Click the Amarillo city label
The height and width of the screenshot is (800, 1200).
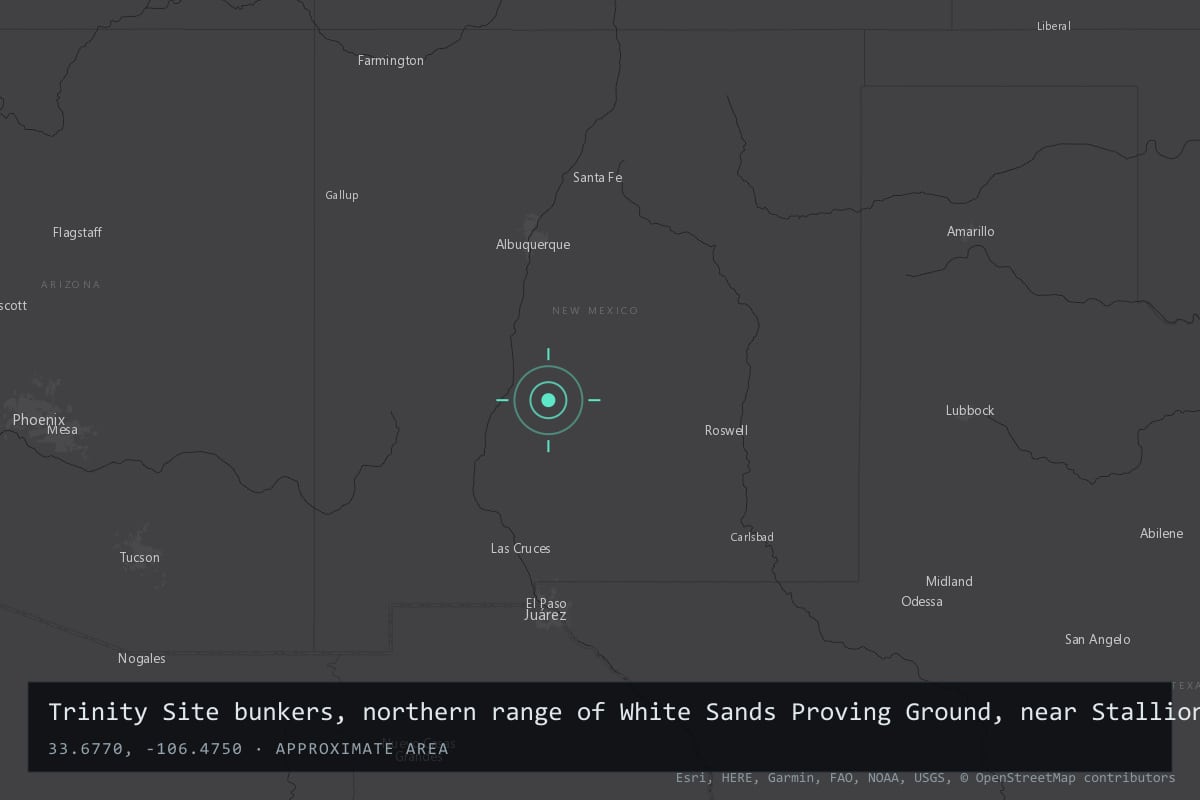(x=971, y=232)
